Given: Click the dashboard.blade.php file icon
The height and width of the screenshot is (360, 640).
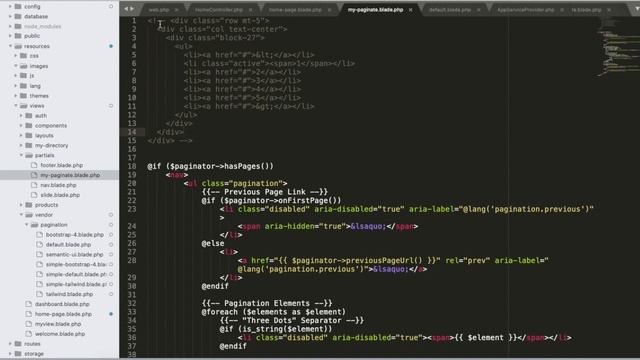Looking at the screenshot, I should (29, 304).
